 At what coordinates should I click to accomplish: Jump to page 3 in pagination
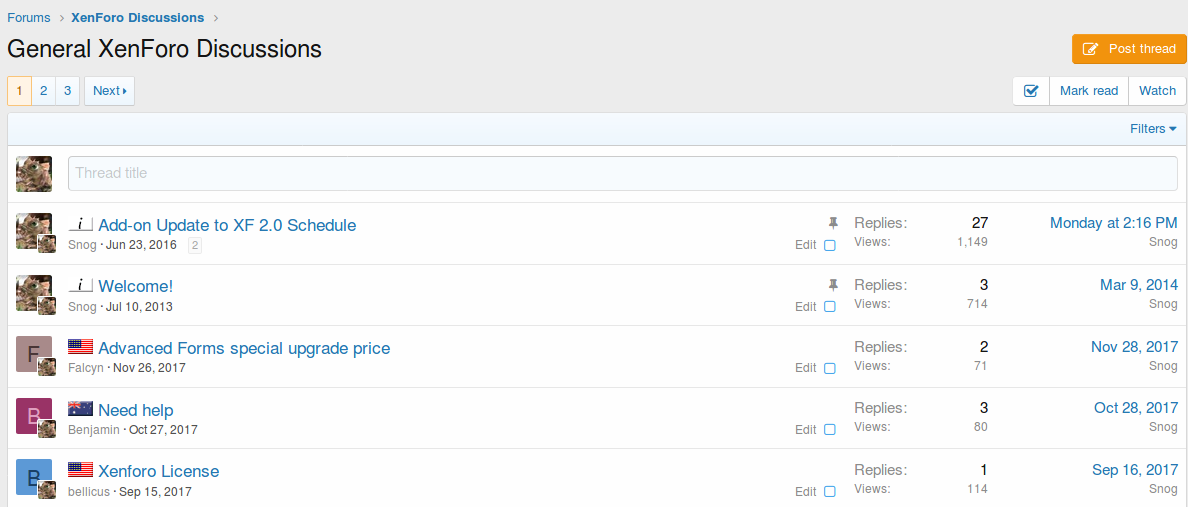click(x=67, y=91)
